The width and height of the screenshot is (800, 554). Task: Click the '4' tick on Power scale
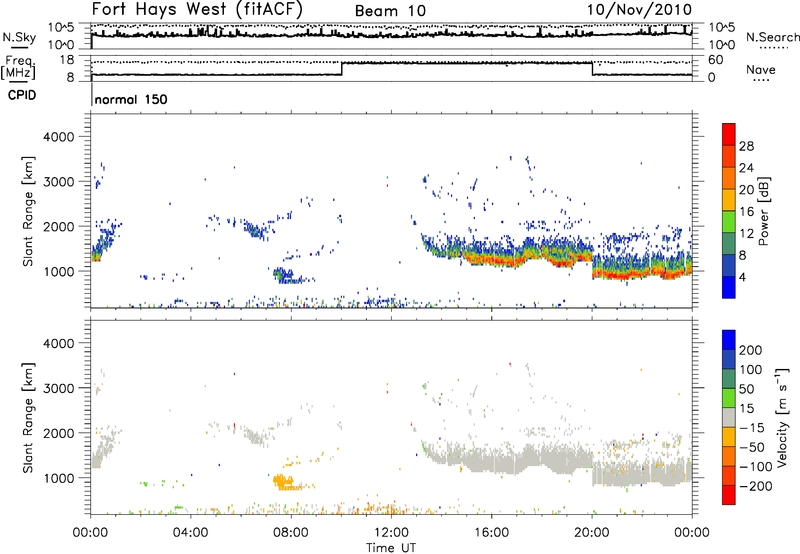click(742, 277)
